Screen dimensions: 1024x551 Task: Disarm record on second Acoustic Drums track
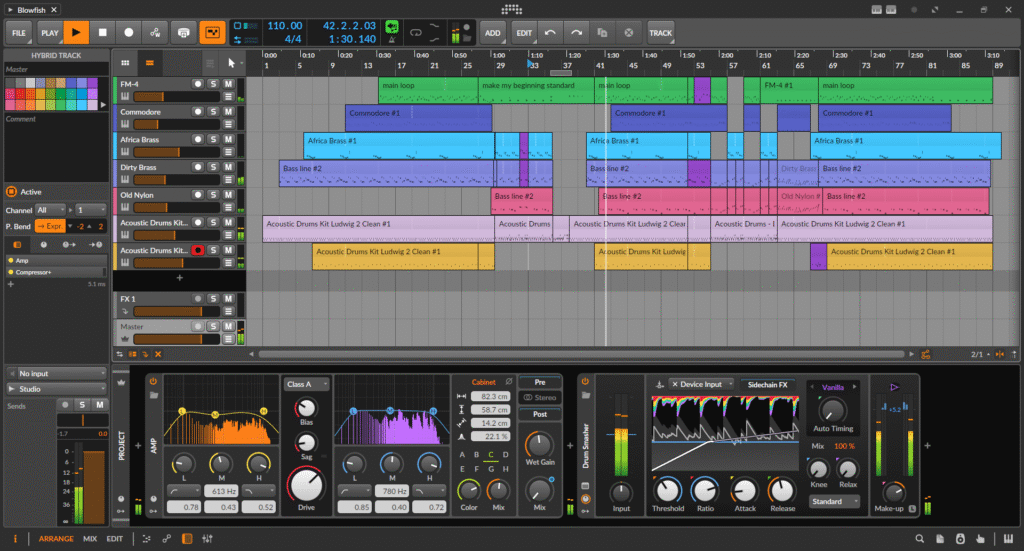(x=198, y=250)
